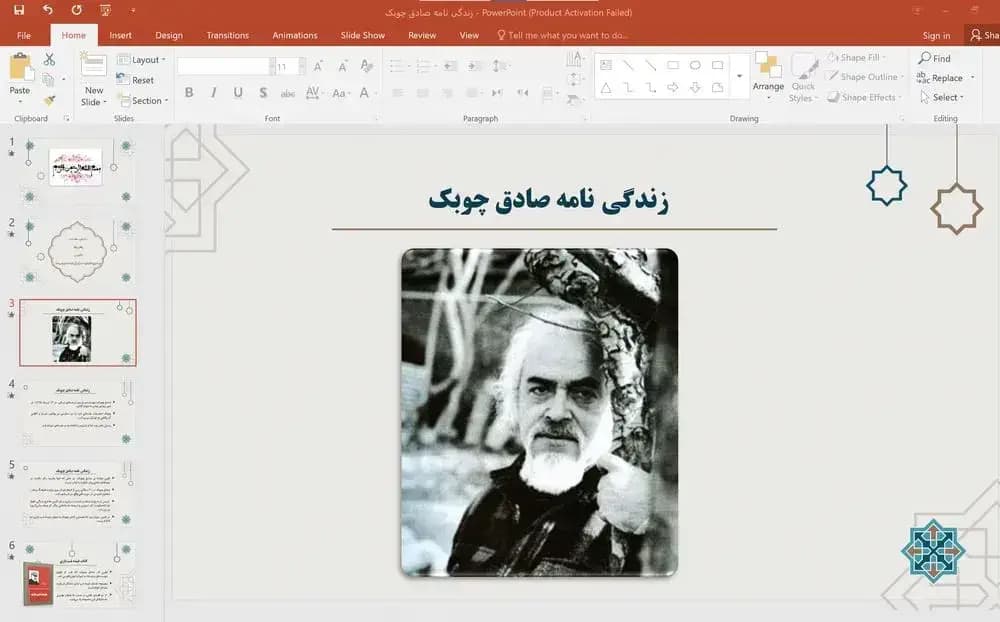Cut selection with the scissors icon
This screenshot has height=622, width=1000.
[x=49, y=59]
